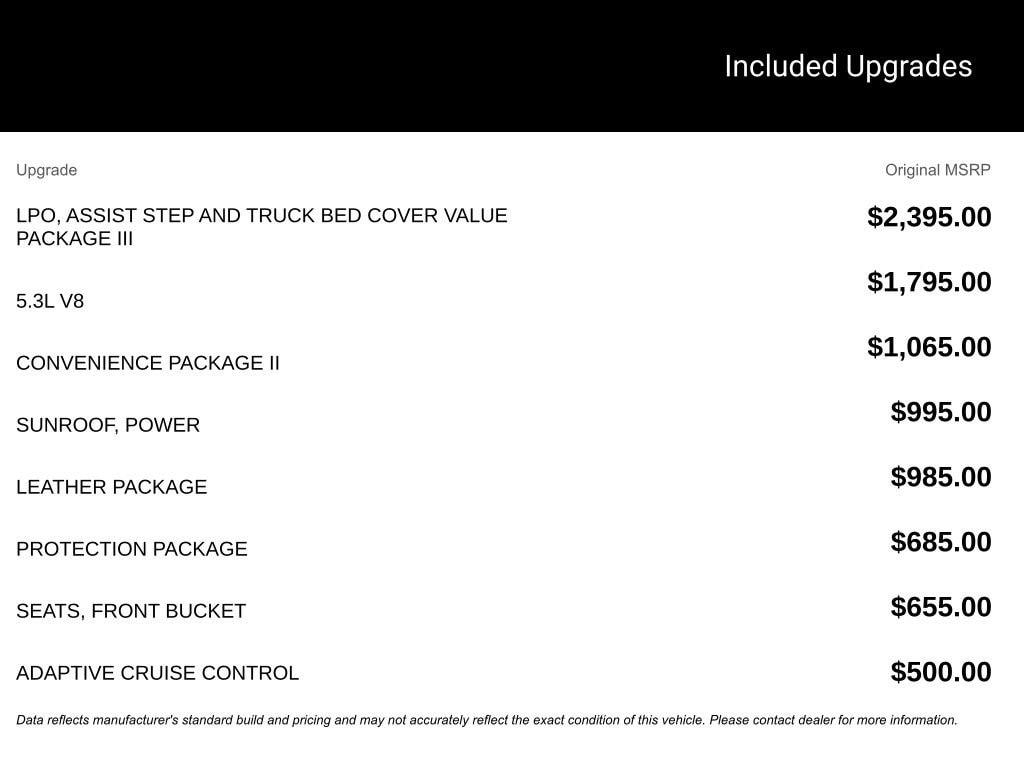1024x768 pixels.
Task: Select the Leather Package entry
Action: tap(112, 487)
